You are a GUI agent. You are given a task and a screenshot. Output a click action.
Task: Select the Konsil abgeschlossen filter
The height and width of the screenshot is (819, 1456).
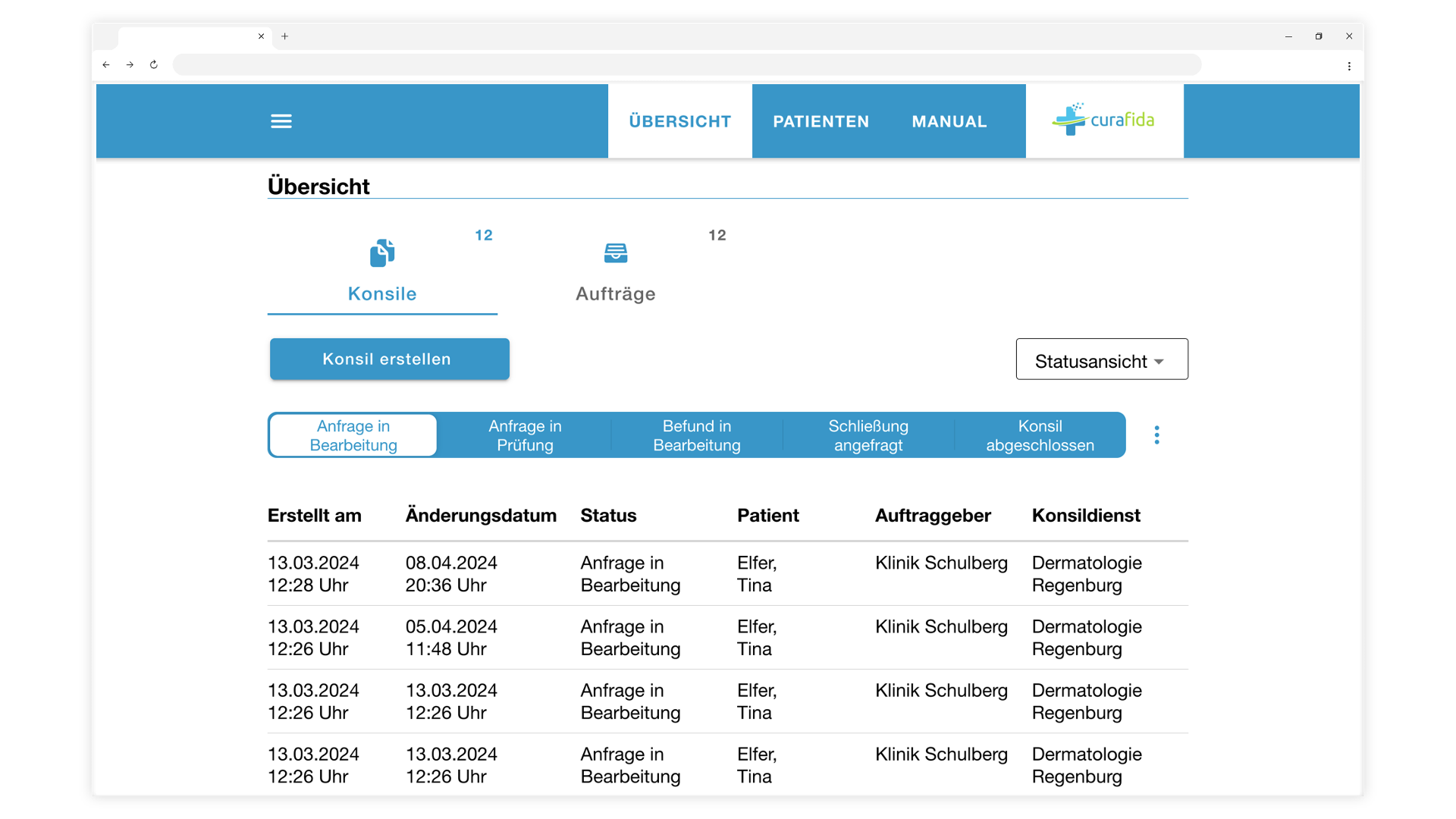(1040, 435)
